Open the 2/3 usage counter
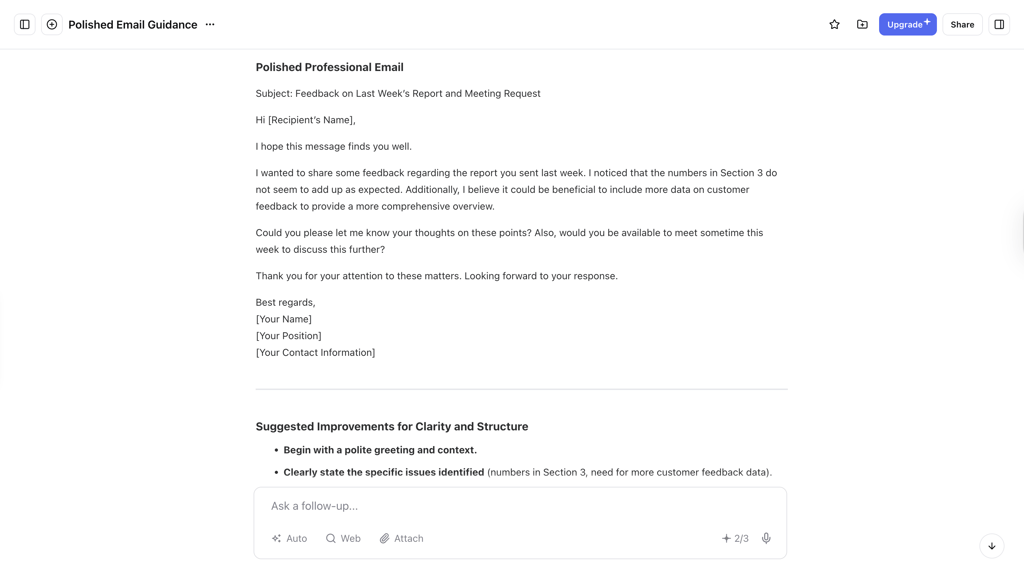This screenshot has width=1024, height=578. [735, 538]
